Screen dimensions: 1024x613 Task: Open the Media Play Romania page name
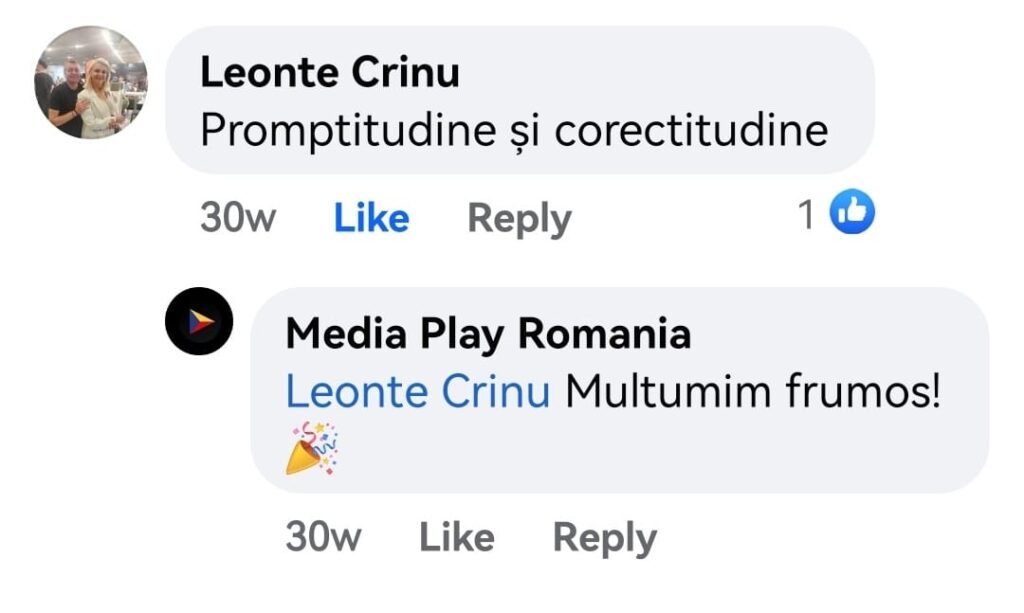[488, 334]
